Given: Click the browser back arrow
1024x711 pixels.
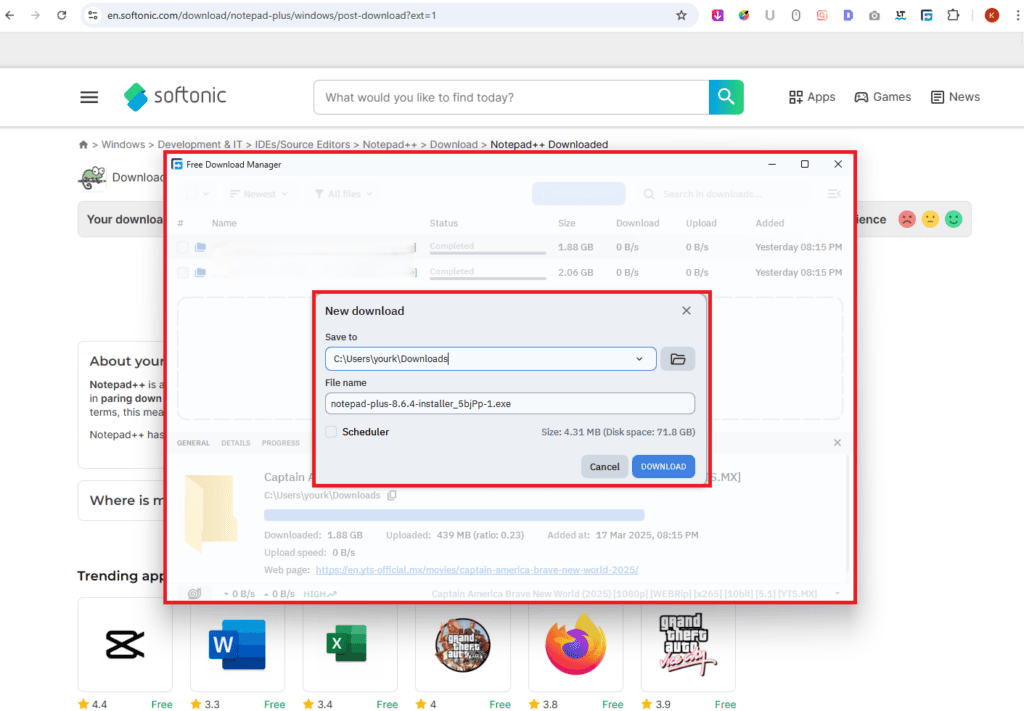Looking at the screenshot, I should tap(10, 15).
